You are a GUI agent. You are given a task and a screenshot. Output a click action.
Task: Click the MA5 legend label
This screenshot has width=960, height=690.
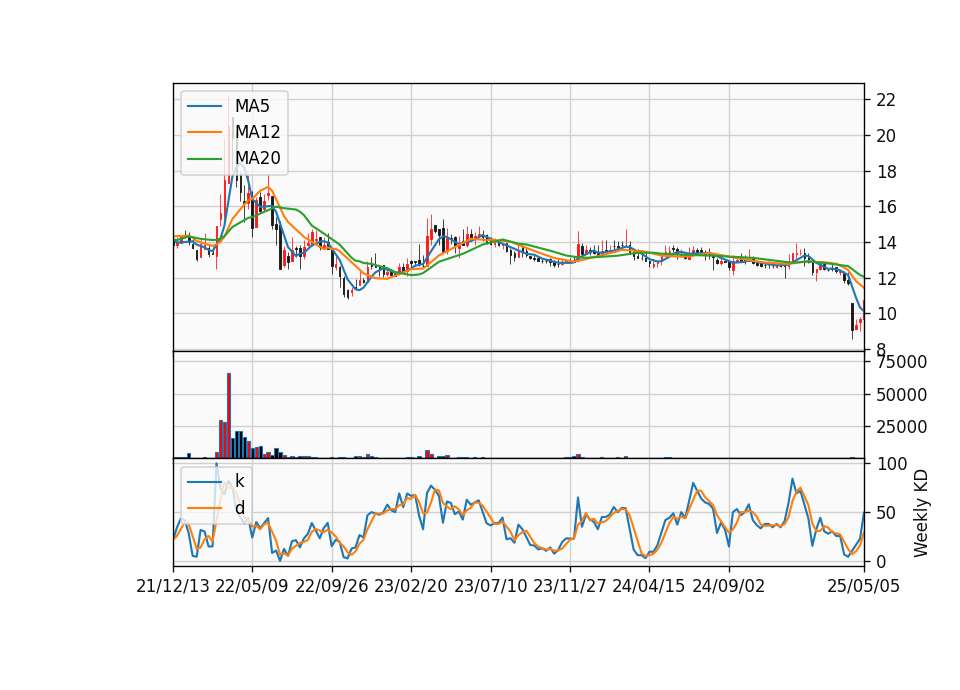[252, 106]
